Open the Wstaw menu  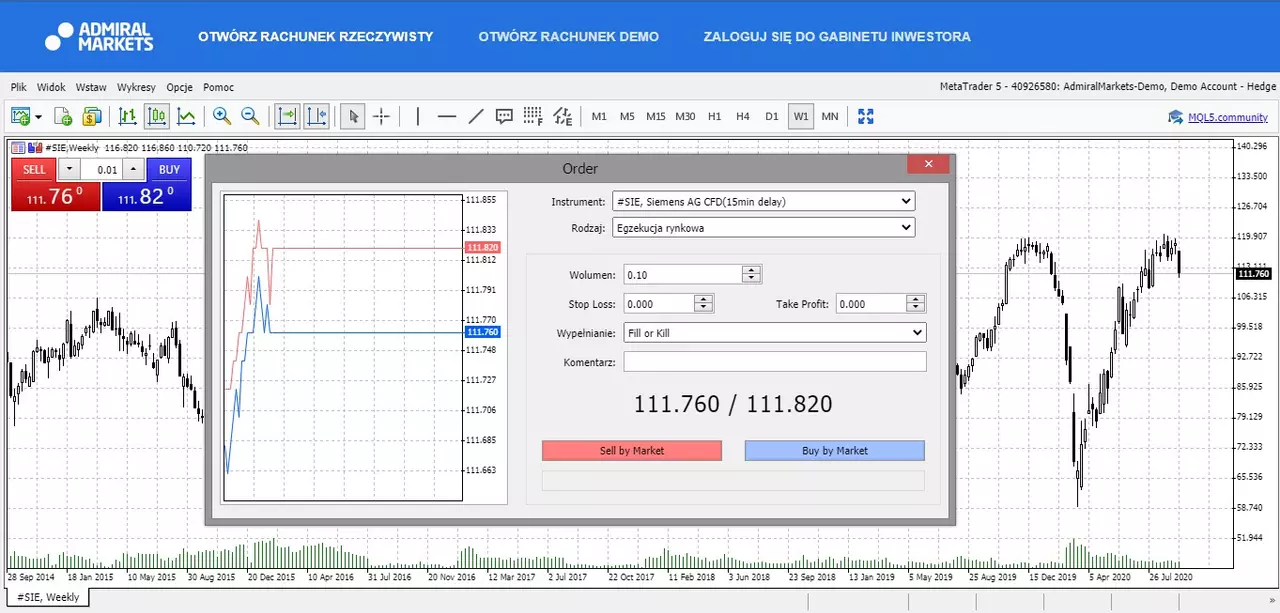click(x=91, y=87)
